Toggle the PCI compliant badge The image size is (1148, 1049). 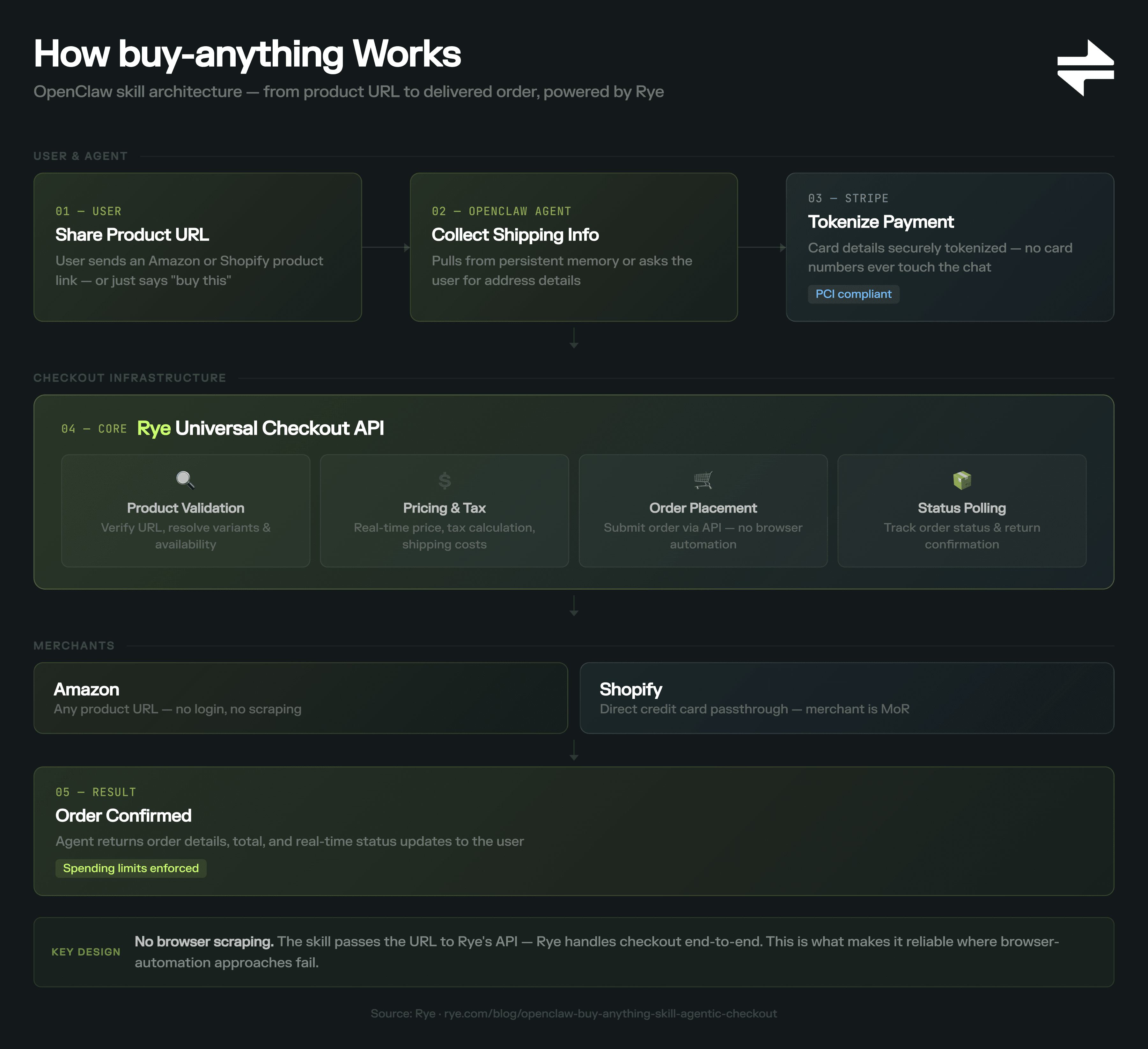click(854, 294)
